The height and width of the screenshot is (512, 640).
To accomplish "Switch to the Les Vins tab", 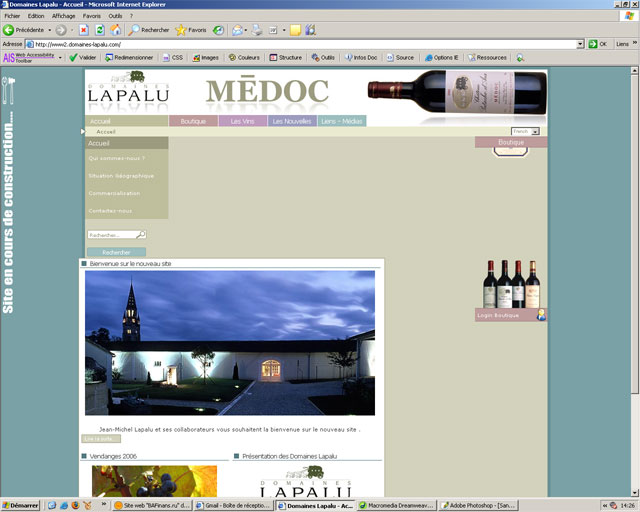I will [243, 121].
